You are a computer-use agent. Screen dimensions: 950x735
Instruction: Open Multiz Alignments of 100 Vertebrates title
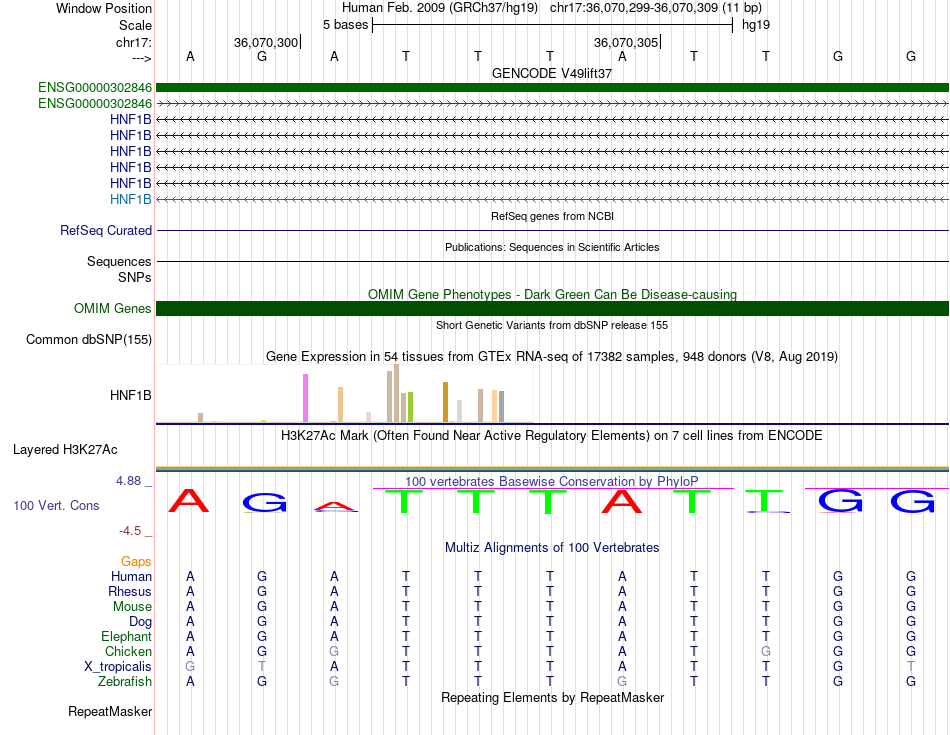[x=552, y=548]
